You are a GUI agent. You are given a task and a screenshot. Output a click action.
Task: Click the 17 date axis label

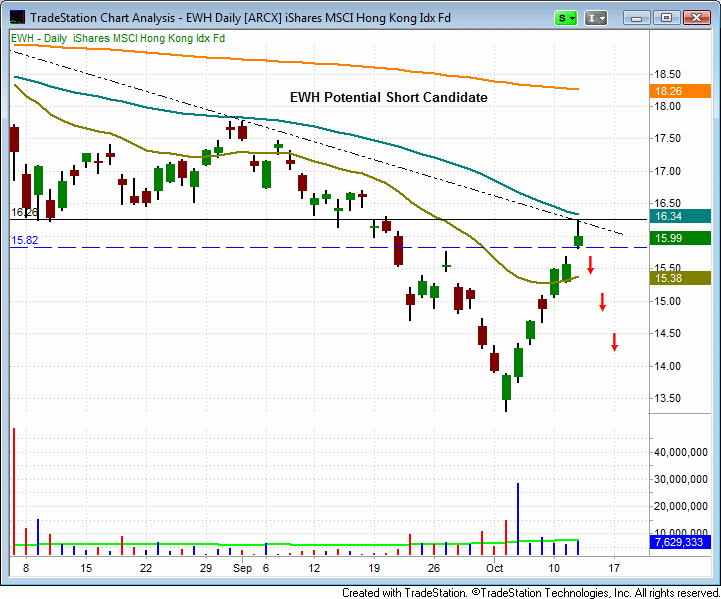614,568
